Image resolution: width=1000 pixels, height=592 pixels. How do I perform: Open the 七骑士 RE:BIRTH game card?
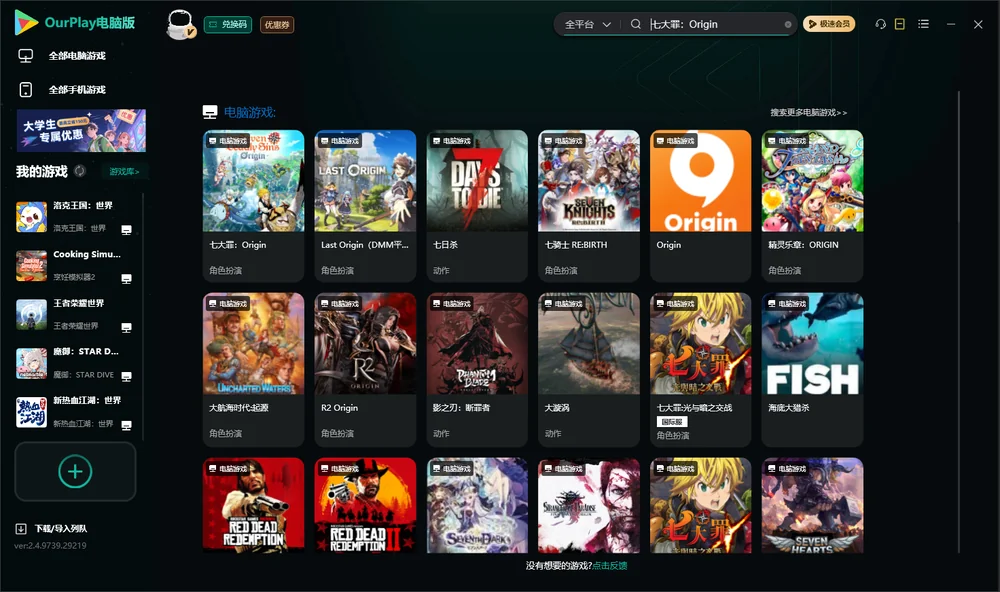[x=589, y=205]
